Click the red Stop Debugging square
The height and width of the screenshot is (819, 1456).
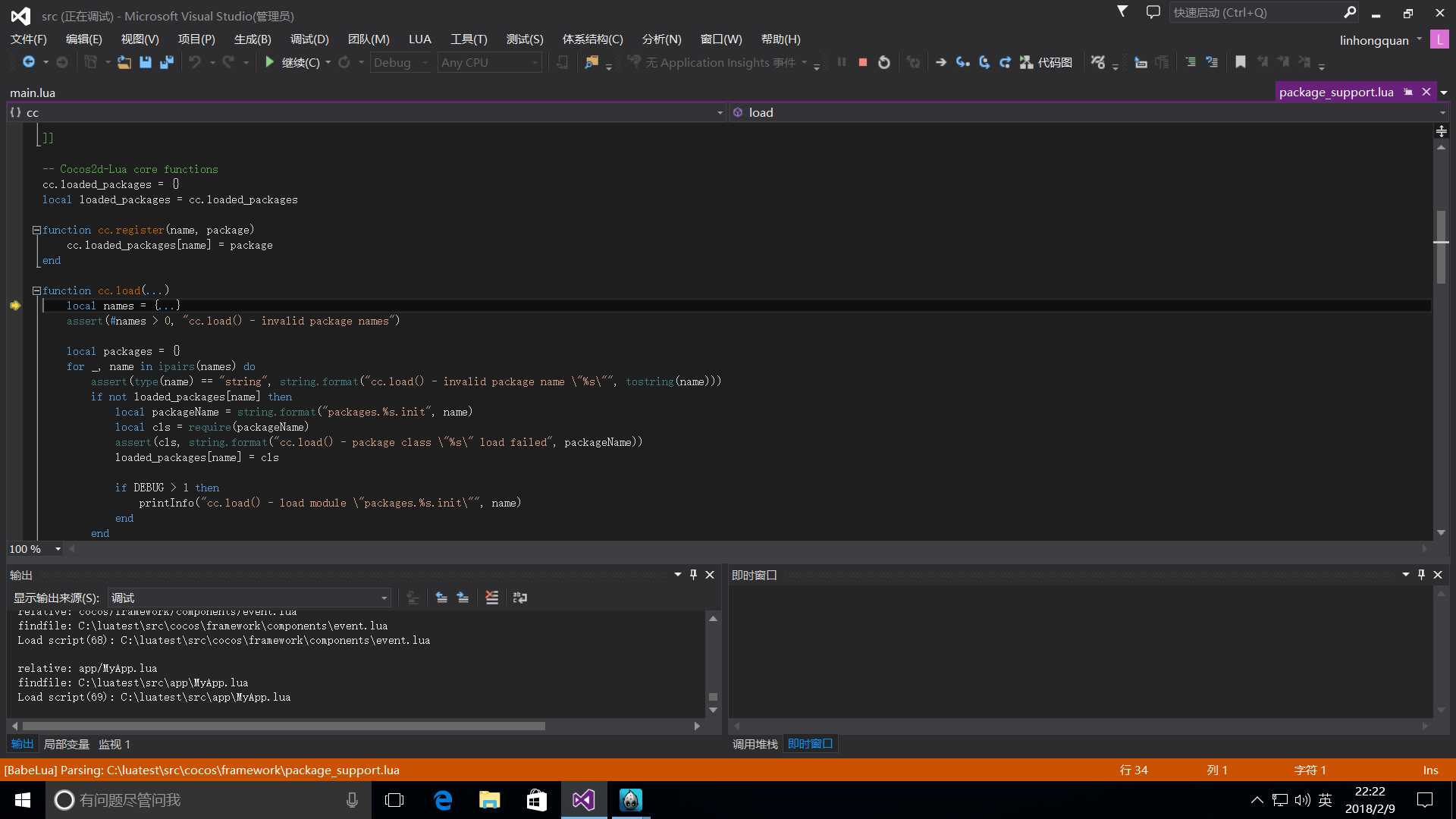click(862, 62)
